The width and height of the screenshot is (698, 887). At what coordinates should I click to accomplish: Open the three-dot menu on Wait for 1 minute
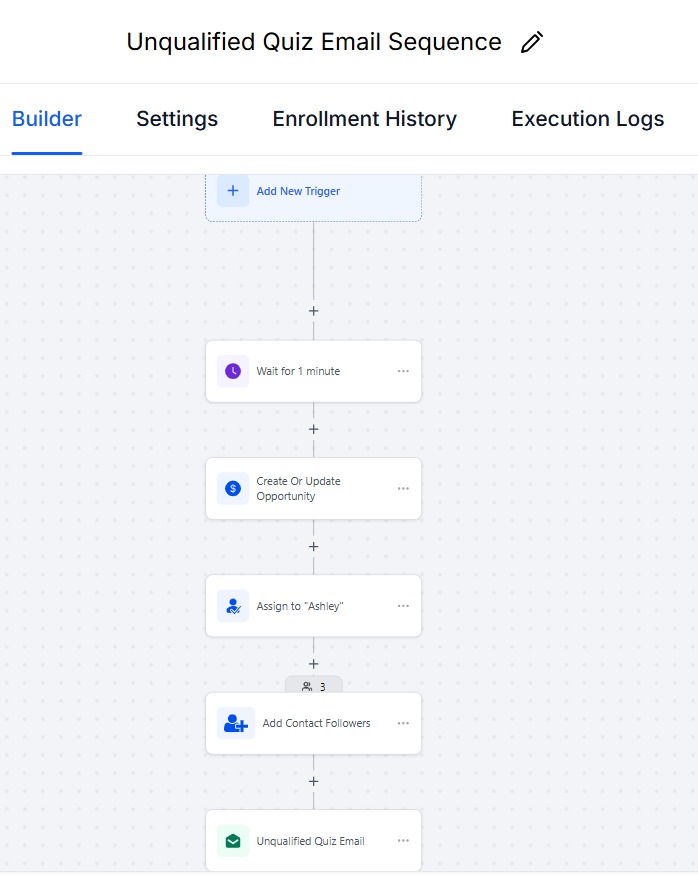pos(403,371)
